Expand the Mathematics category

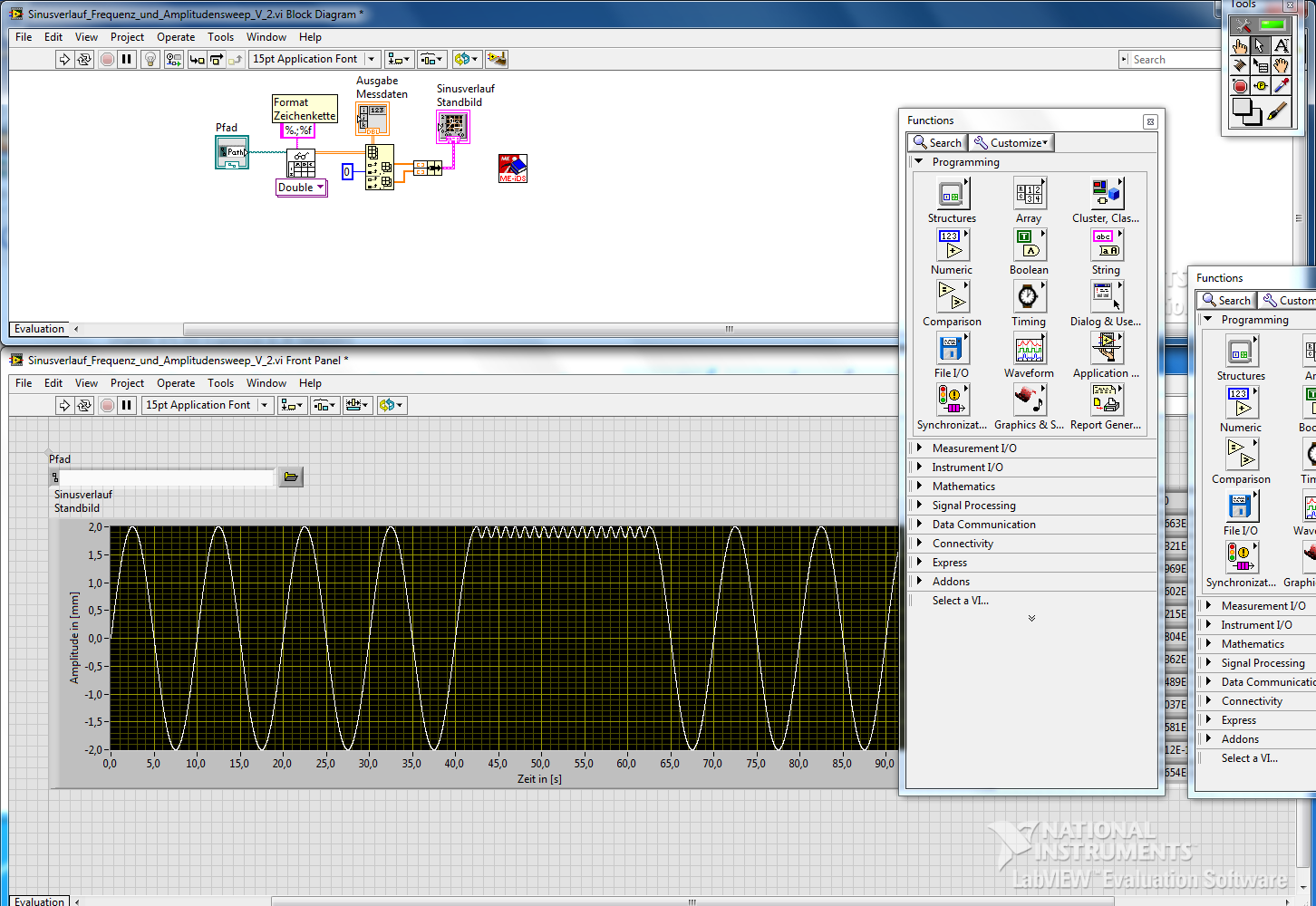(963, 487)
